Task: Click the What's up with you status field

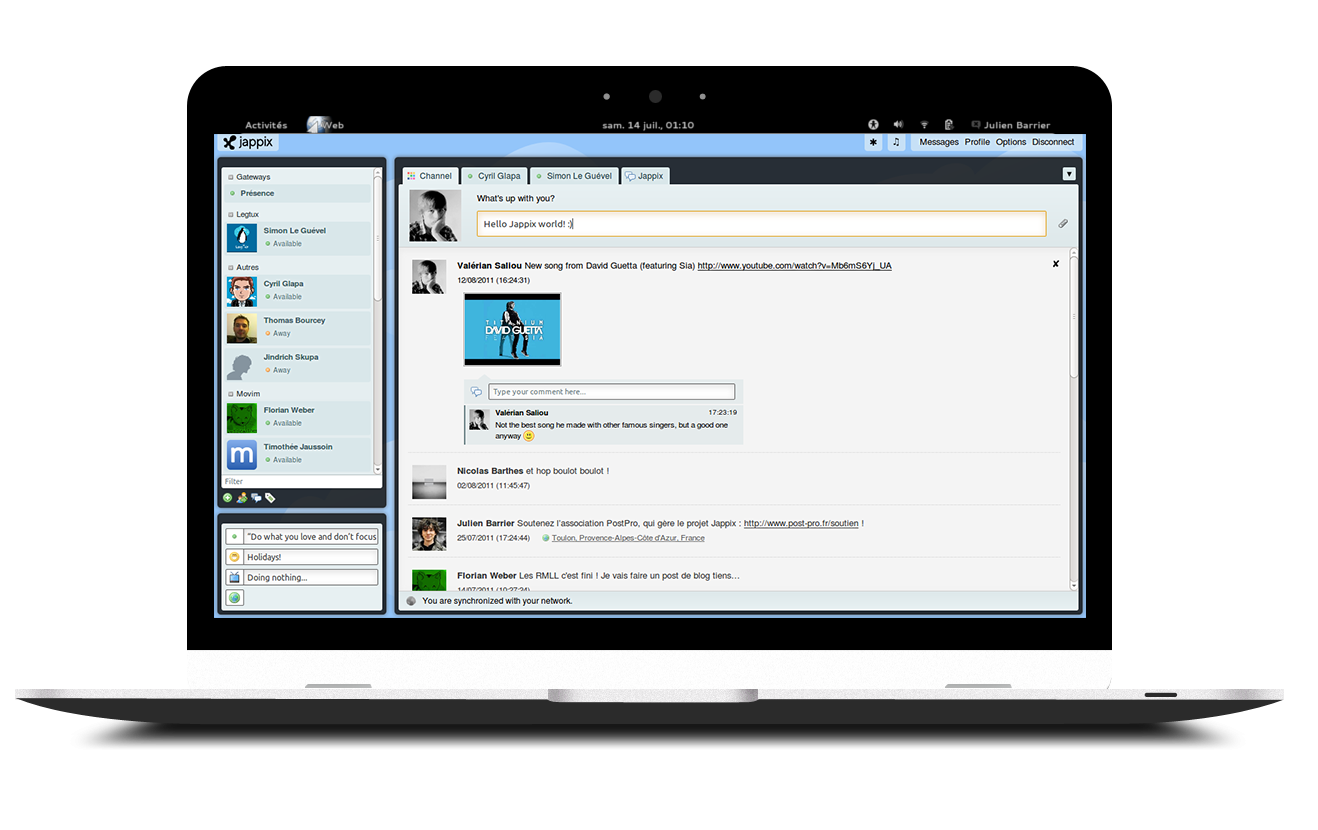Action: [x=761, y=224]
